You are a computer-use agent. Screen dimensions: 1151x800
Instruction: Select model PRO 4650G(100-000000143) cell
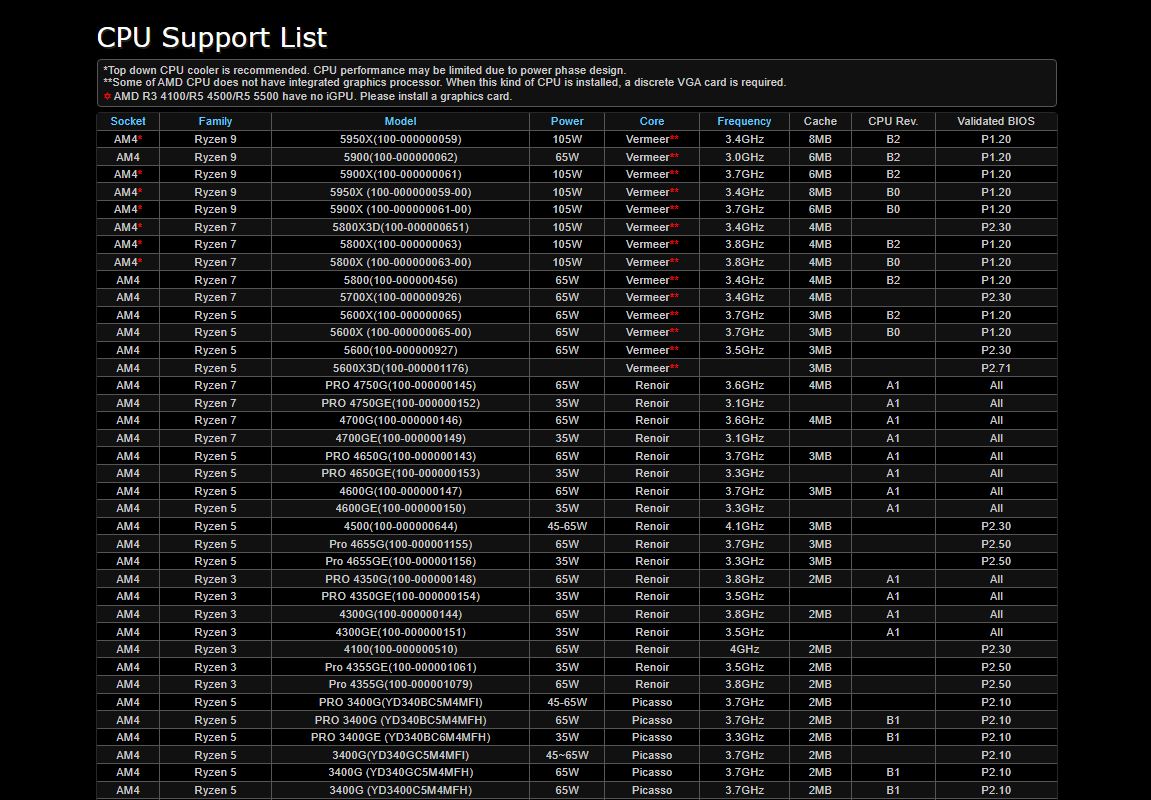pos(400,456)
